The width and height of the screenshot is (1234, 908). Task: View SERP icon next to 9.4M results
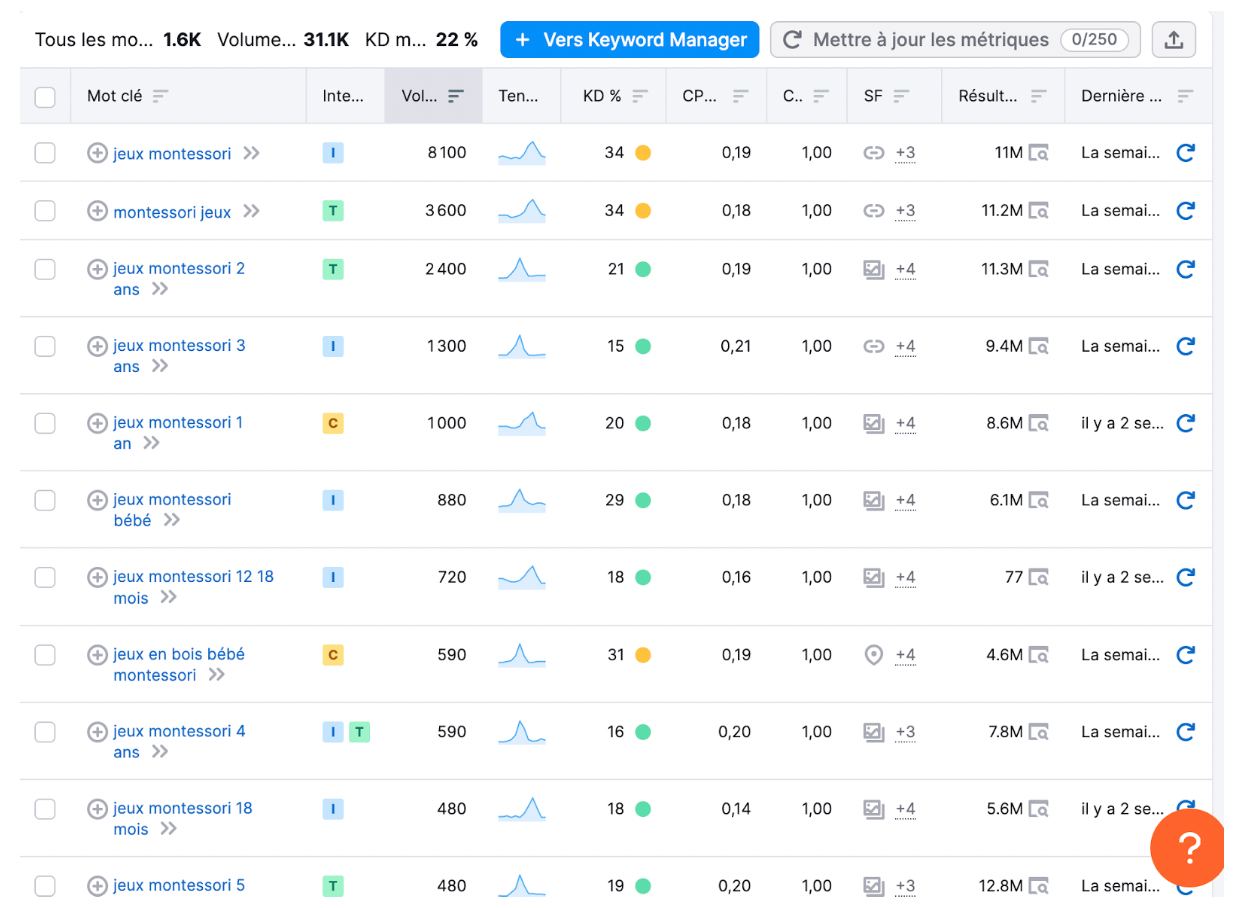(1039, 346)
